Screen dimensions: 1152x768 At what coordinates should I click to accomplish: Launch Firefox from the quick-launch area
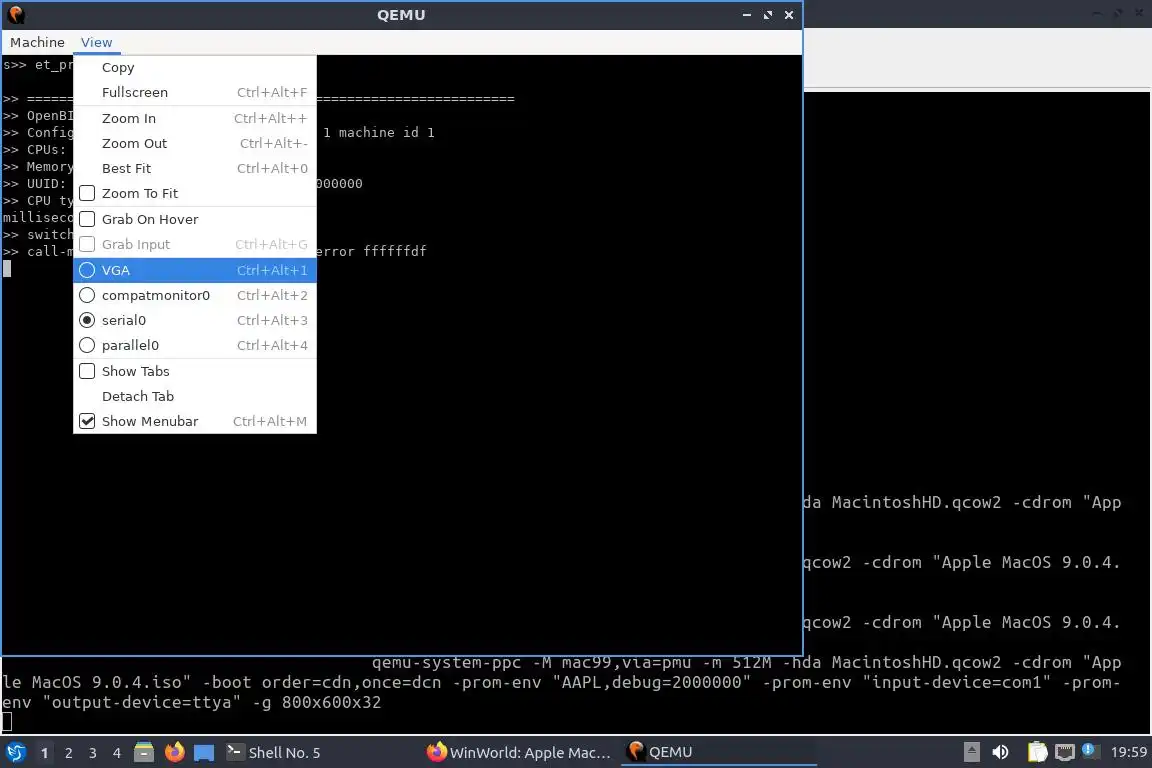point(174,753)
